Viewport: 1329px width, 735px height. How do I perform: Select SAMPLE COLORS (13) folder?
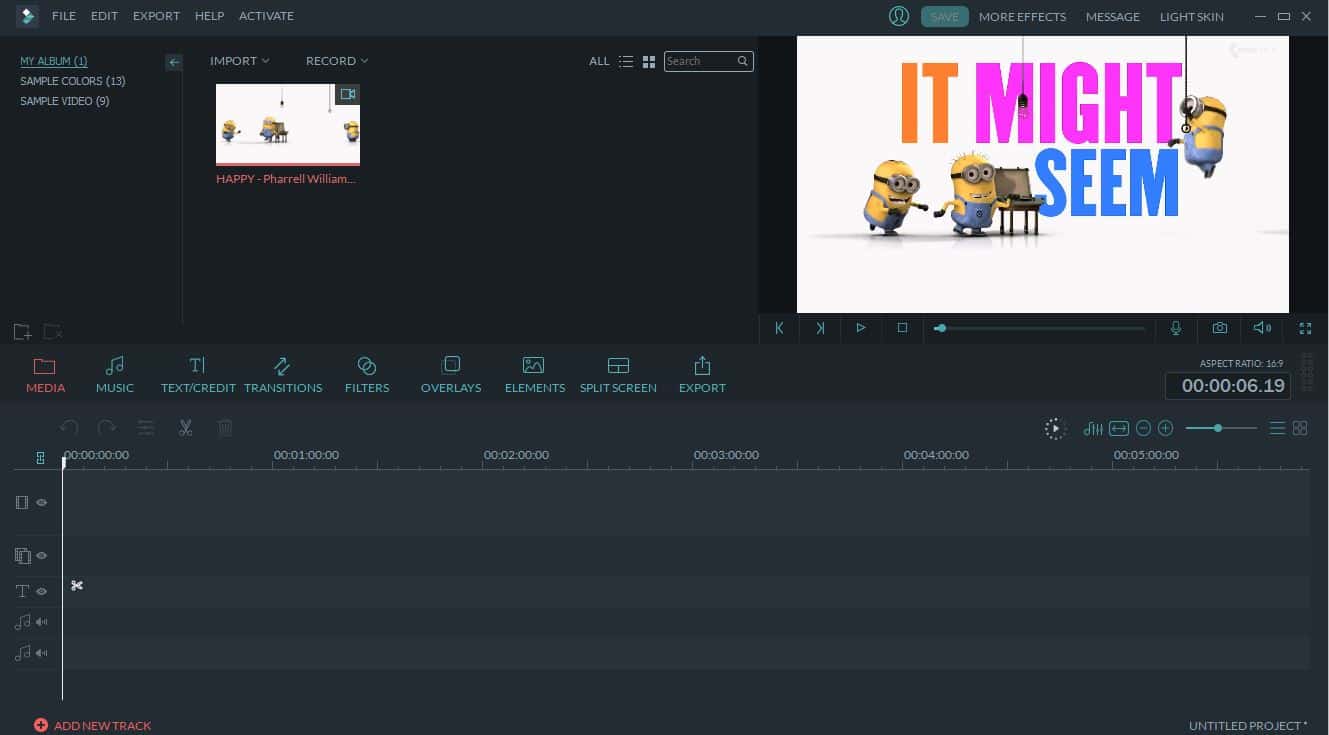click(73, 81)
